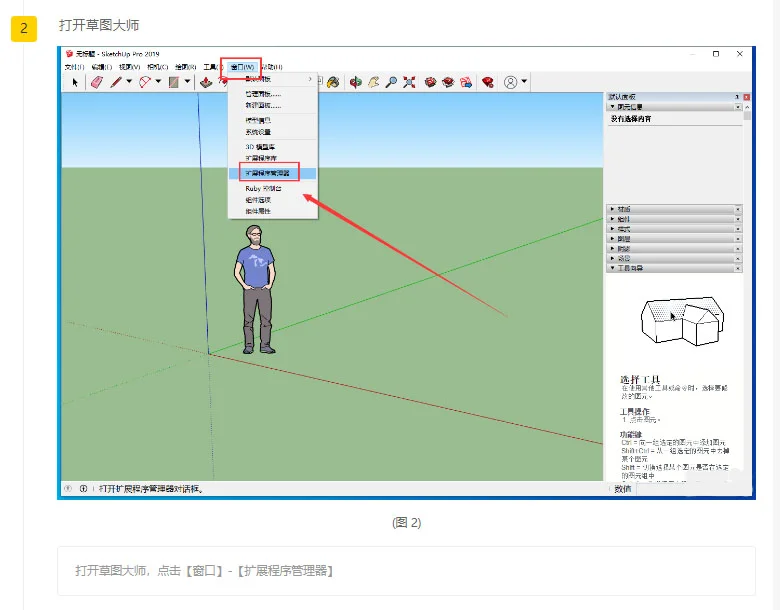Image resolution: width=780 pixels, height=610 pixels.
Task: Open Extension Warehouse toolbar icon
Action: click(x=448, y=82)
